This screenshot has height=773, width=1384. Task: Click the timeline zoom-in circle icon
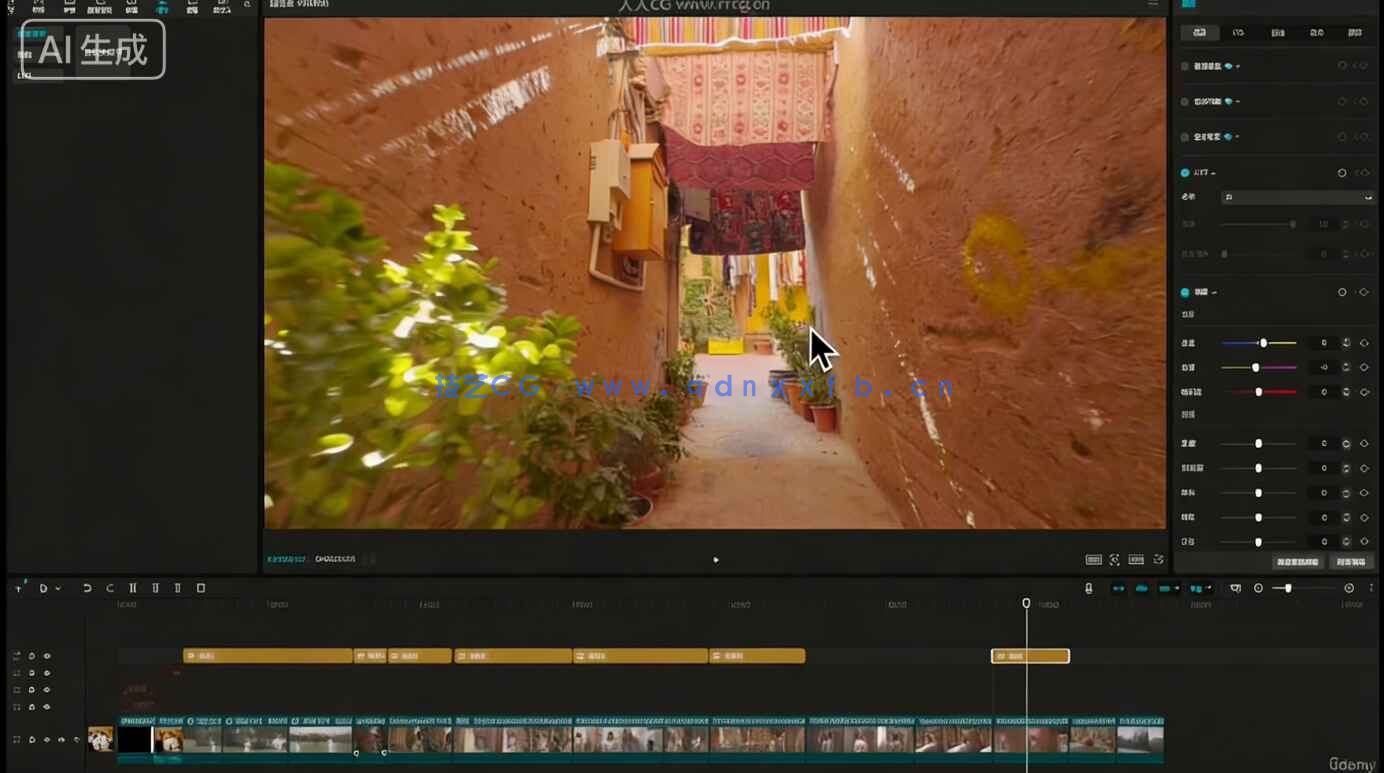point(1349,588)
